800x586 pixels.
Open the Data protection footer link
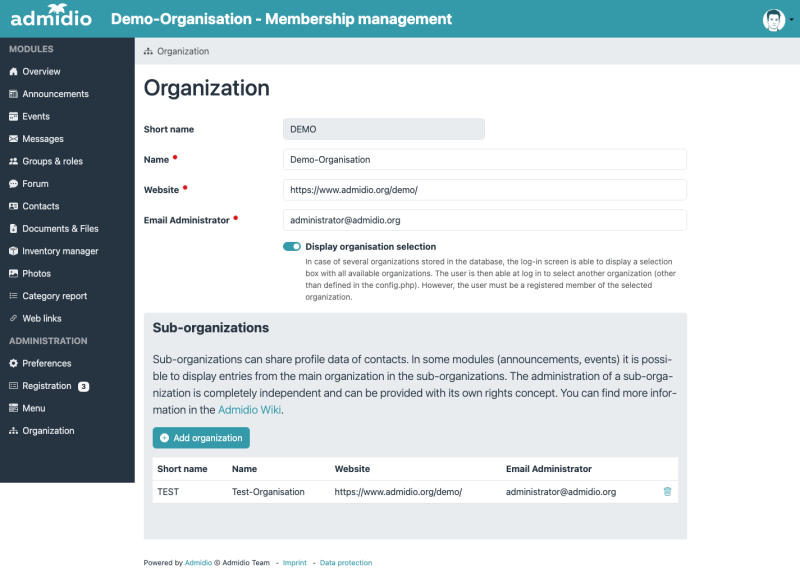point(346,563)
